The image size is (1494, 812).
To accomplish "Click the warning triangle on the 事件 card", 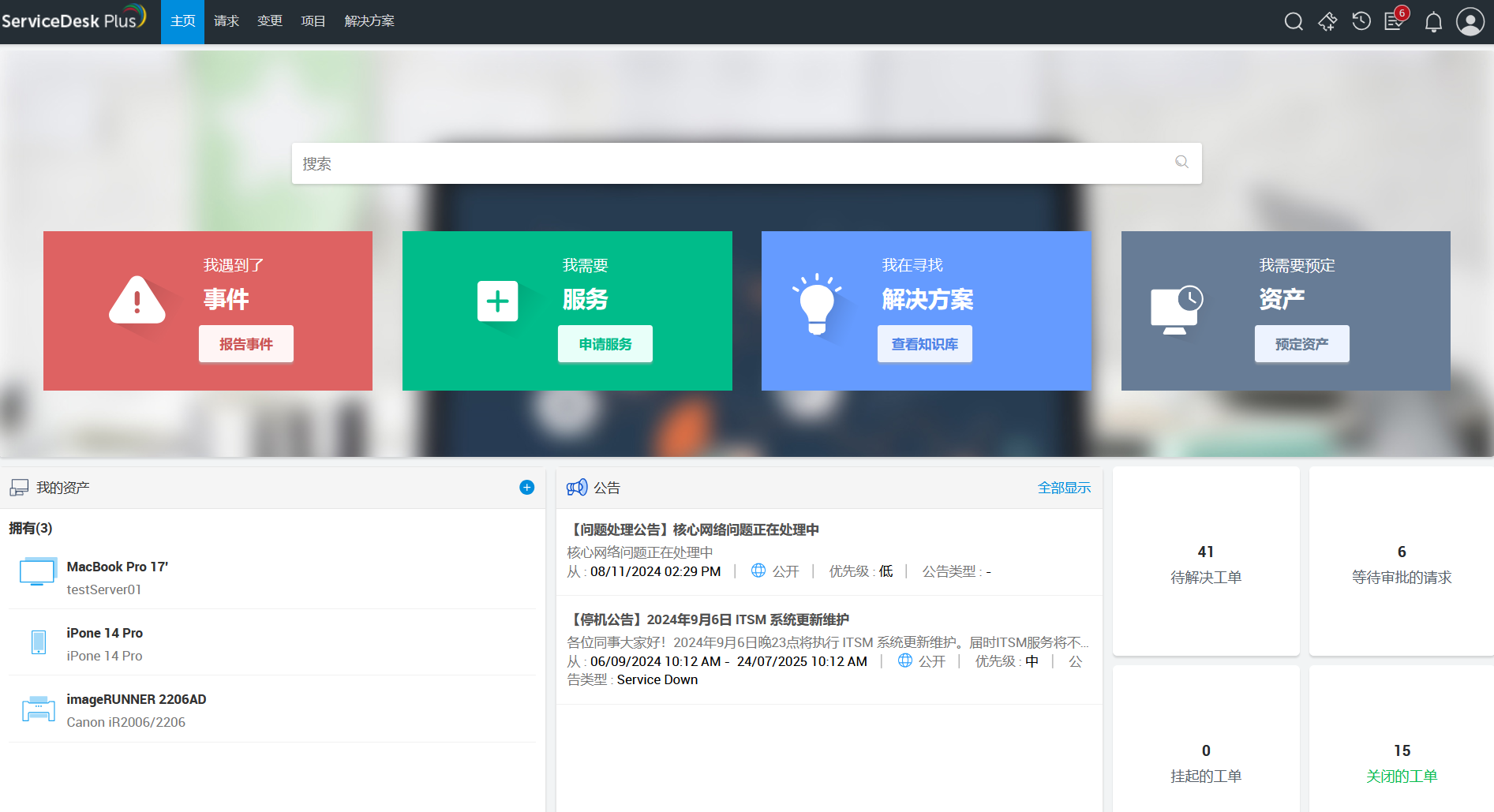I will 137,300.
